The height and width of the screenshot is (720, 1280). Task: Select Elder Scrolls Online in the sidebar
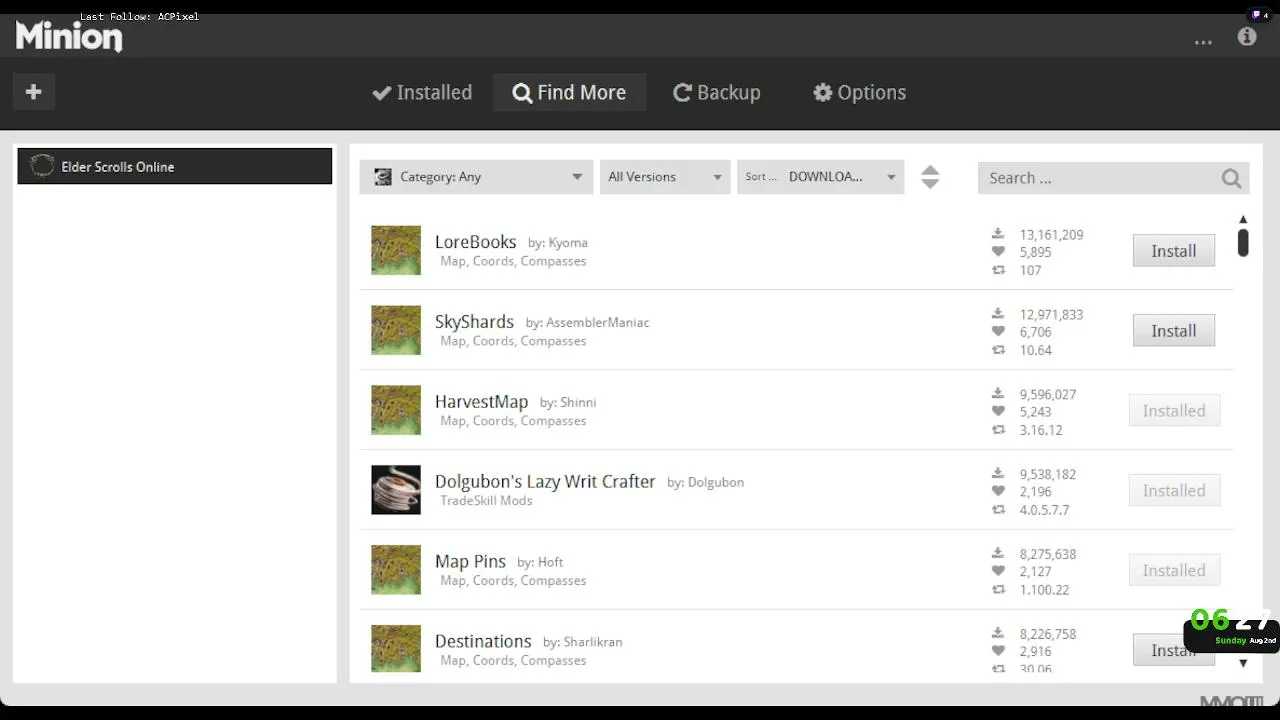point(175,166)
